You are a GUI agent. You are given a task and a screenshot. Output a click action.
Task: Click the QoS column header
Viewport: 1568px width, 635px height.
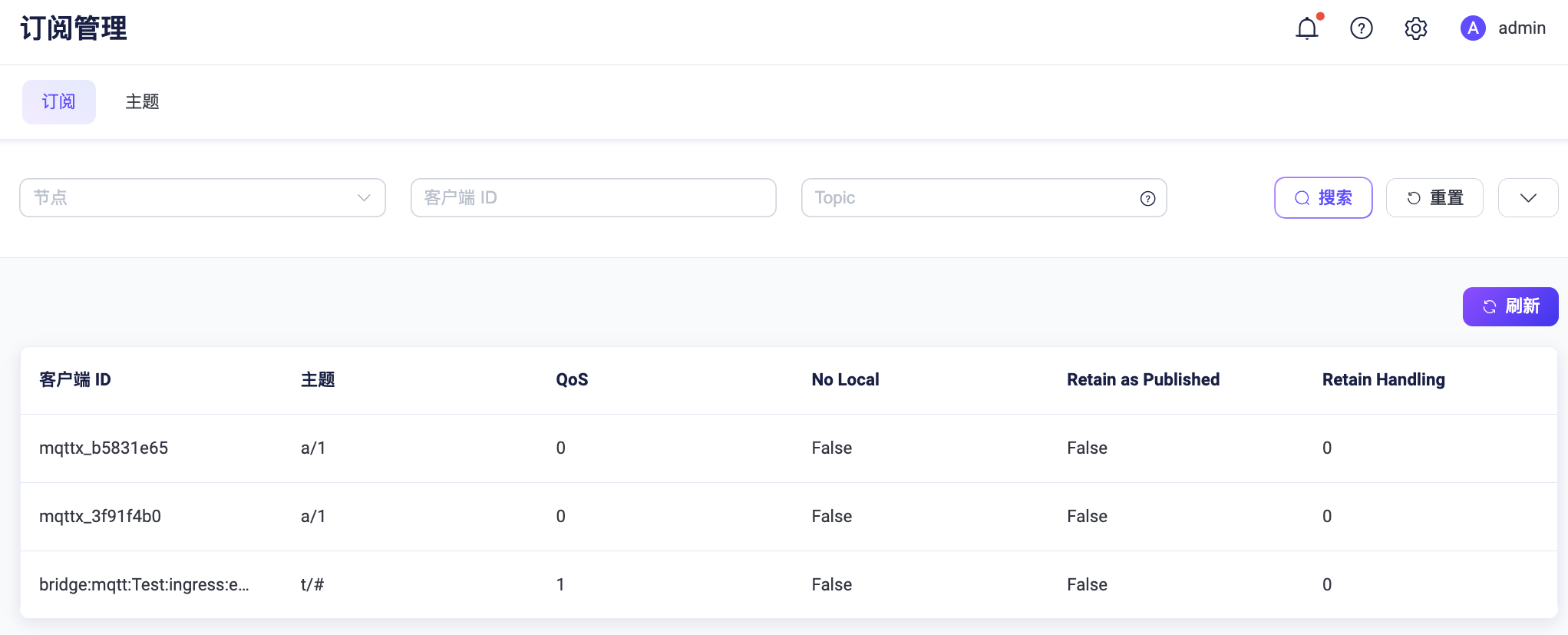(x=572, y=380)
